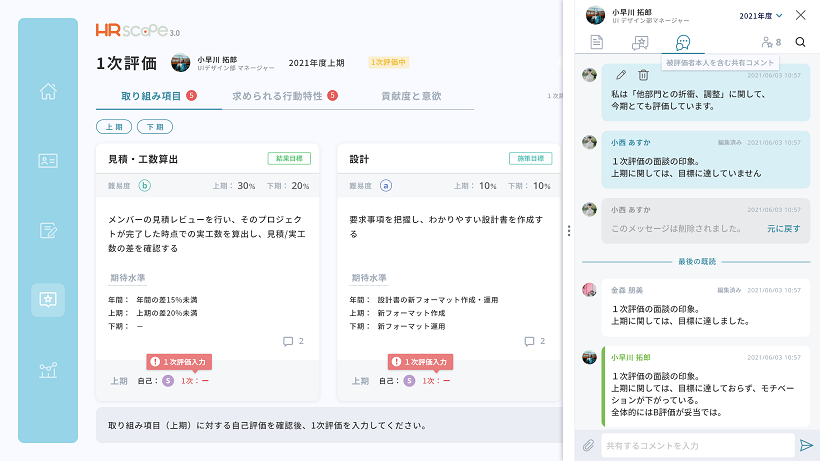
Task: Edit the comment with pencil icon
Action: 621,75
